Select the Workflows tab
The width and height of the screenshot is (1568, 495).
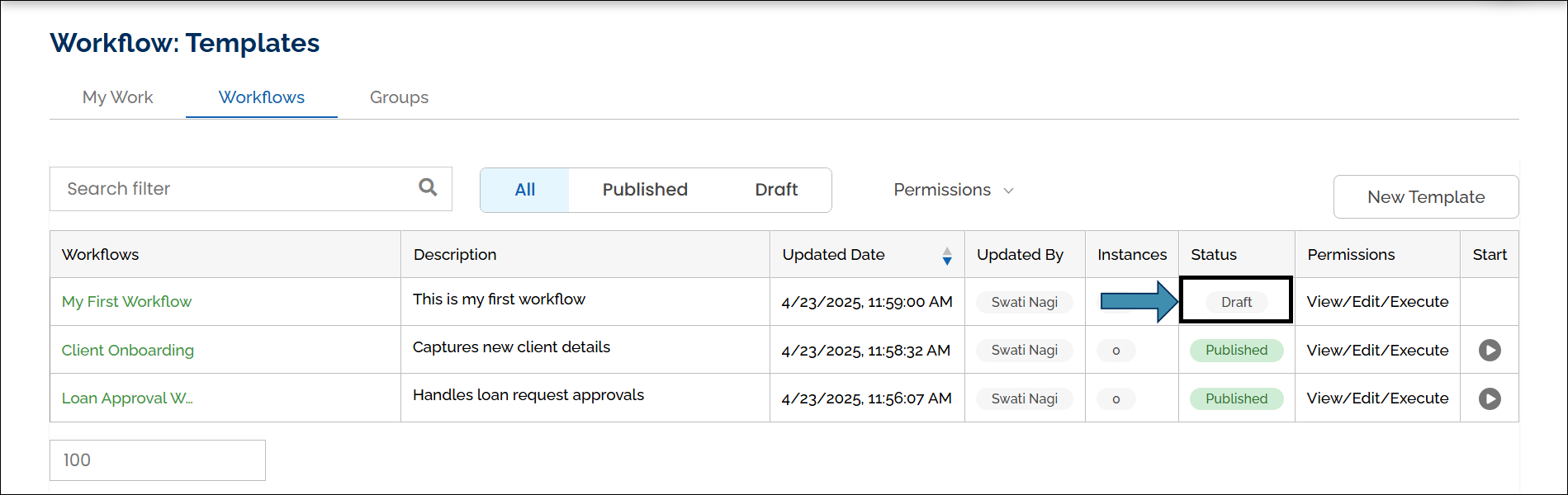(x=262, y=97)
